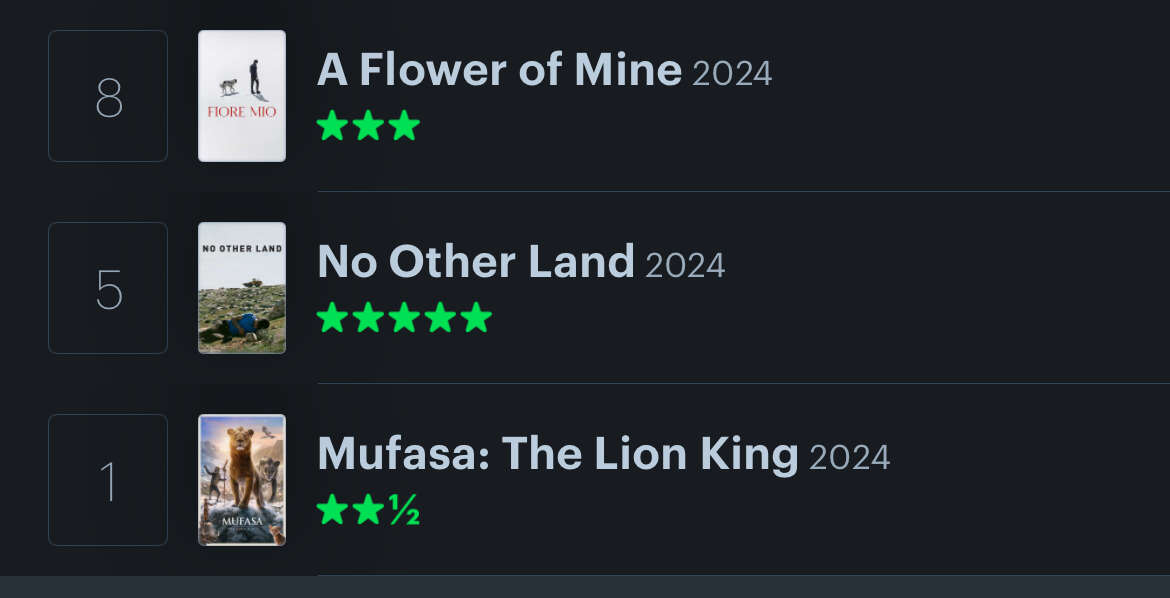
Task: Click the half-star symbol in Mufasa's rating
Action: tap(404, 510)
